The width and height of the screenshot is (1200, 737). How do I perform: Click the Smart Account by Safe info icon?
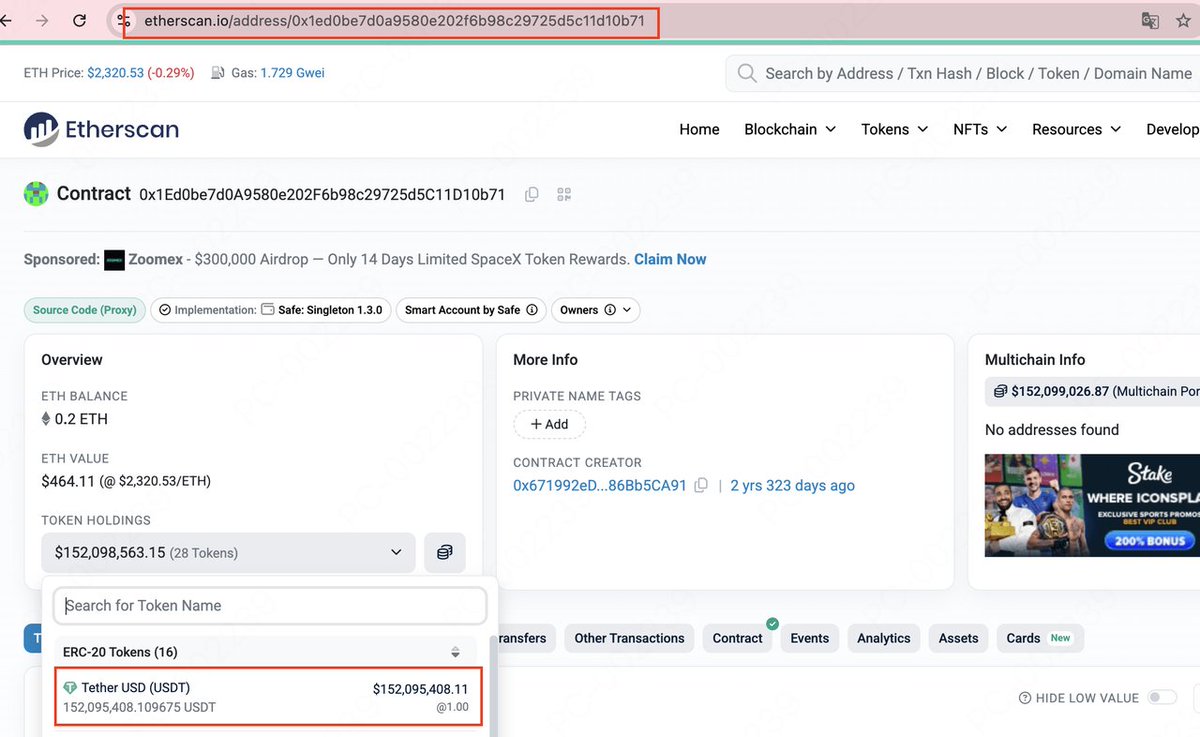532,310
